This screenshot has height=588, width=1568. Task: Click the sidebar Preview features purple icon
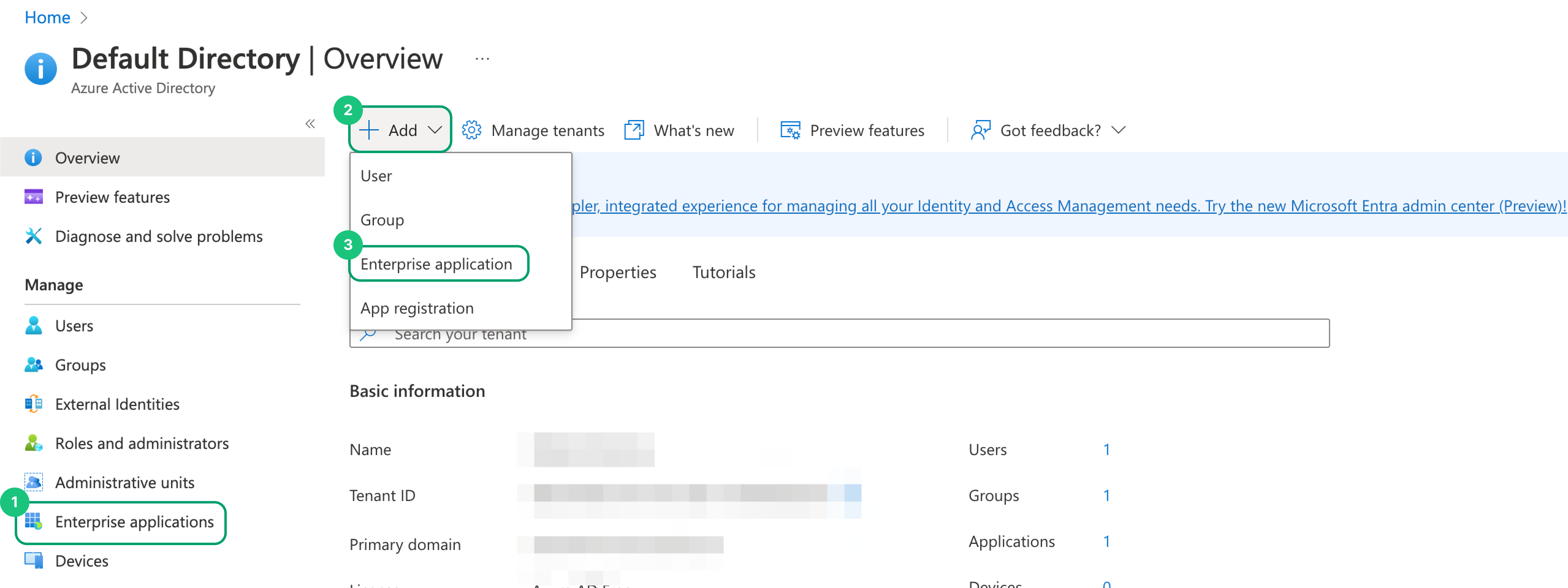pos(33,197)
